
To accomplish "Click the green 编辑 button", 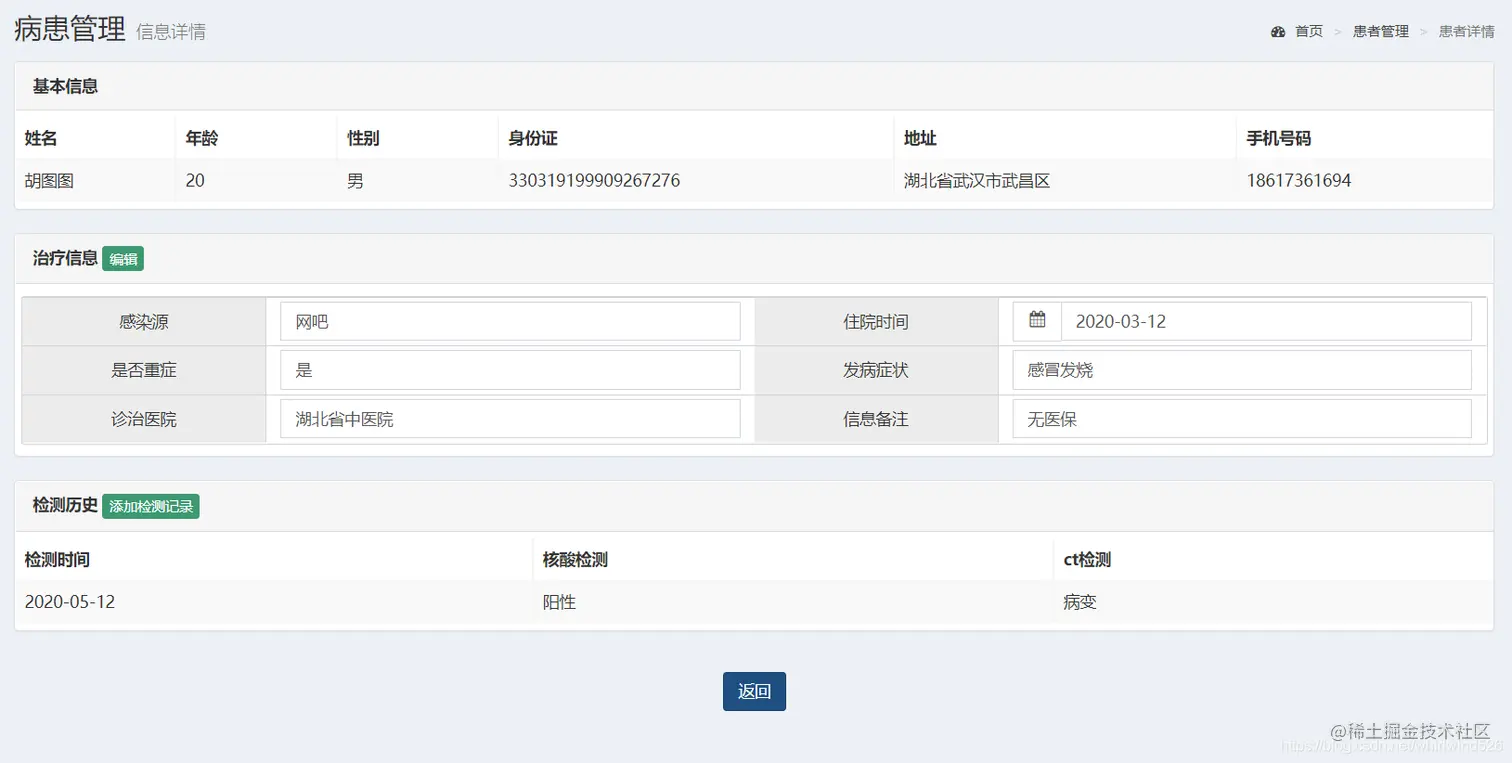I will [123, 259].
